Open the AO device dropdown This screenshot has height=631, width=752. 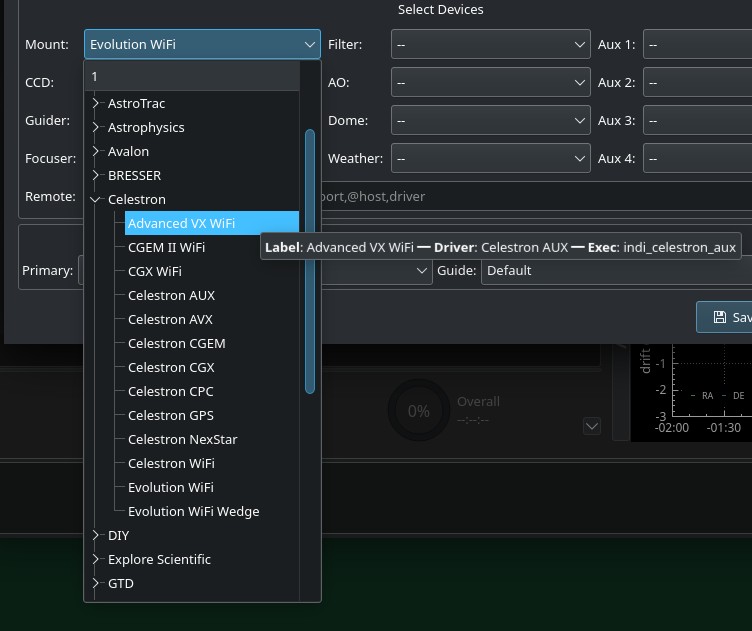pyautogui.click(x=491, y=82)
